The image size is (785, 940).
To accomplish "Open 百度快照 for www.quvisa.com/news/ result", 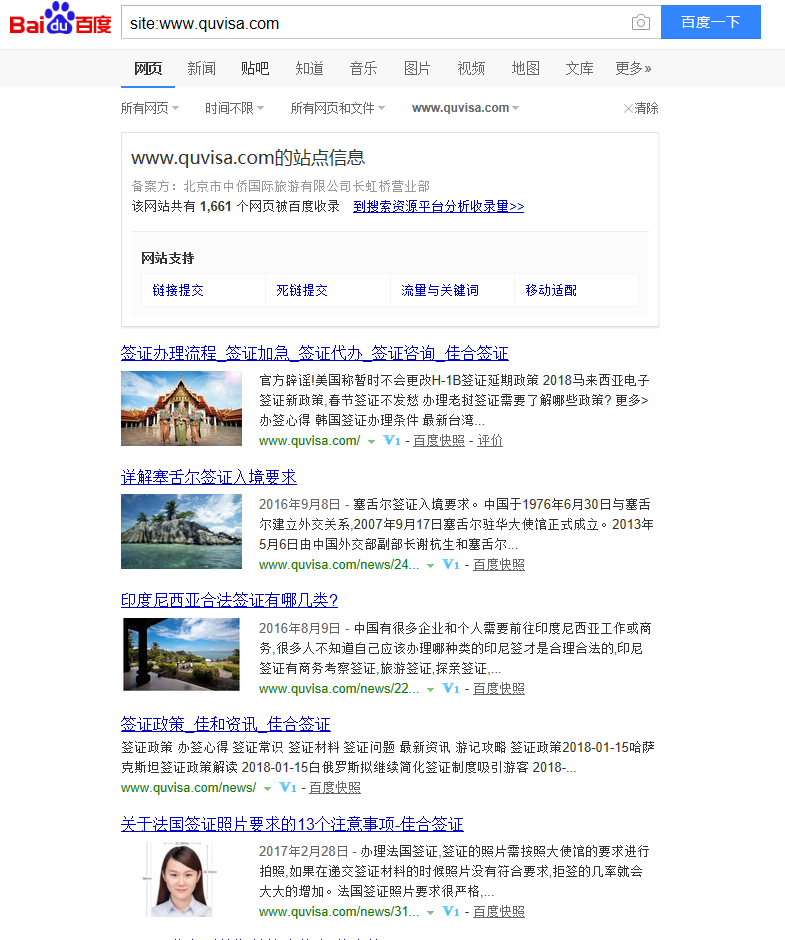I will point(335,788).
